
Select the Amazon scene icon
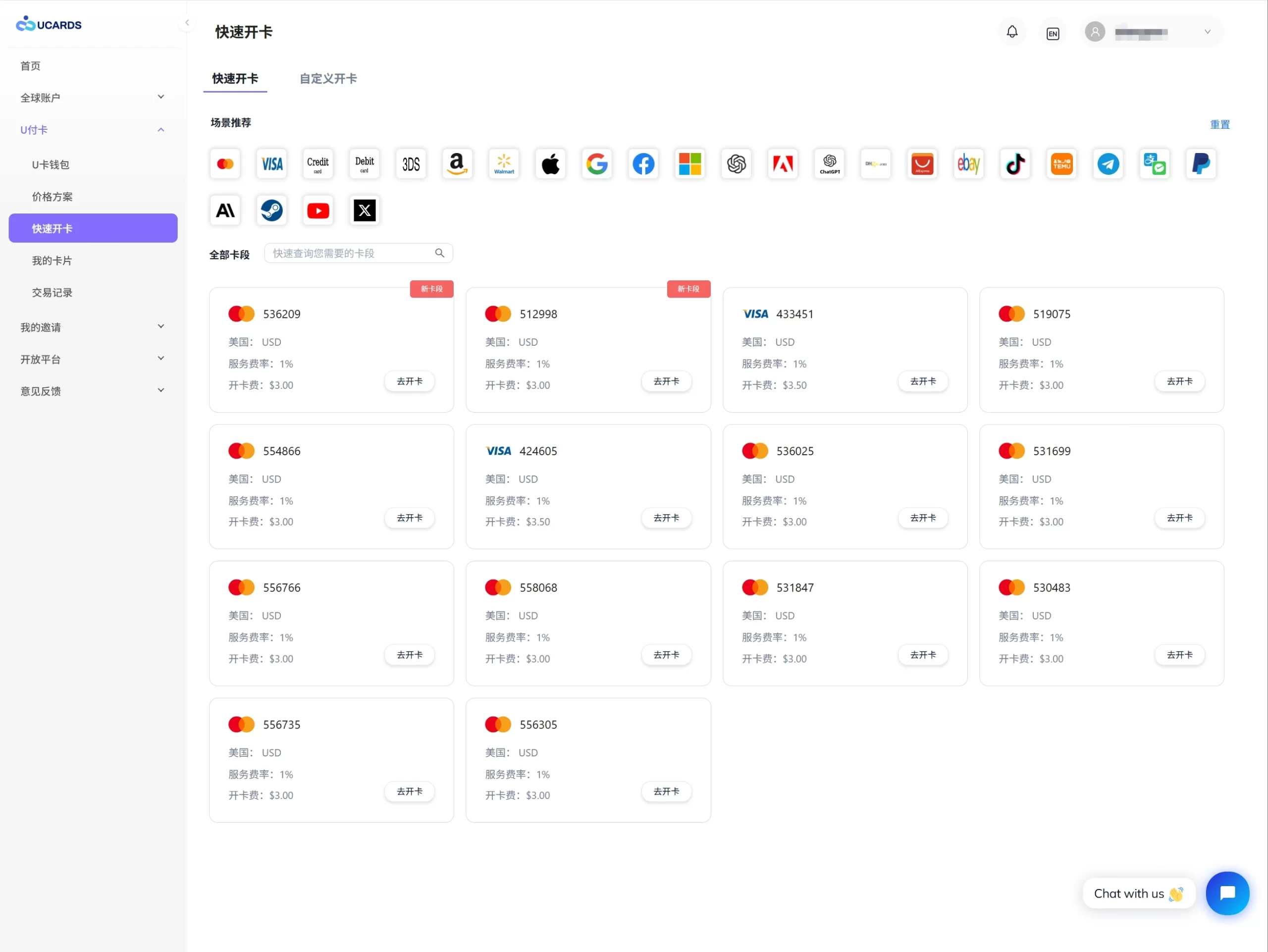tap(458, 164)
